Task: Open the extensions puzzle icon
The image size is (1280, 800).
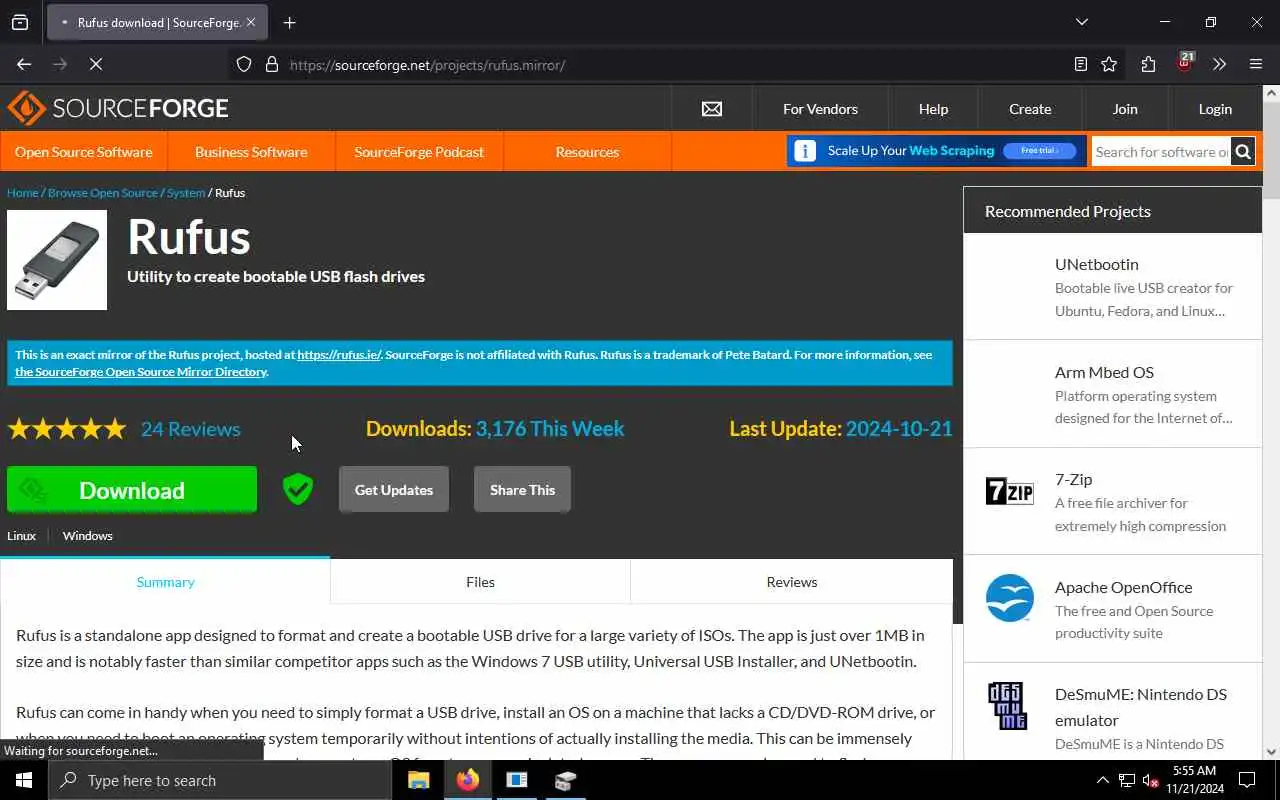Action: click(x=1148, y=64)
